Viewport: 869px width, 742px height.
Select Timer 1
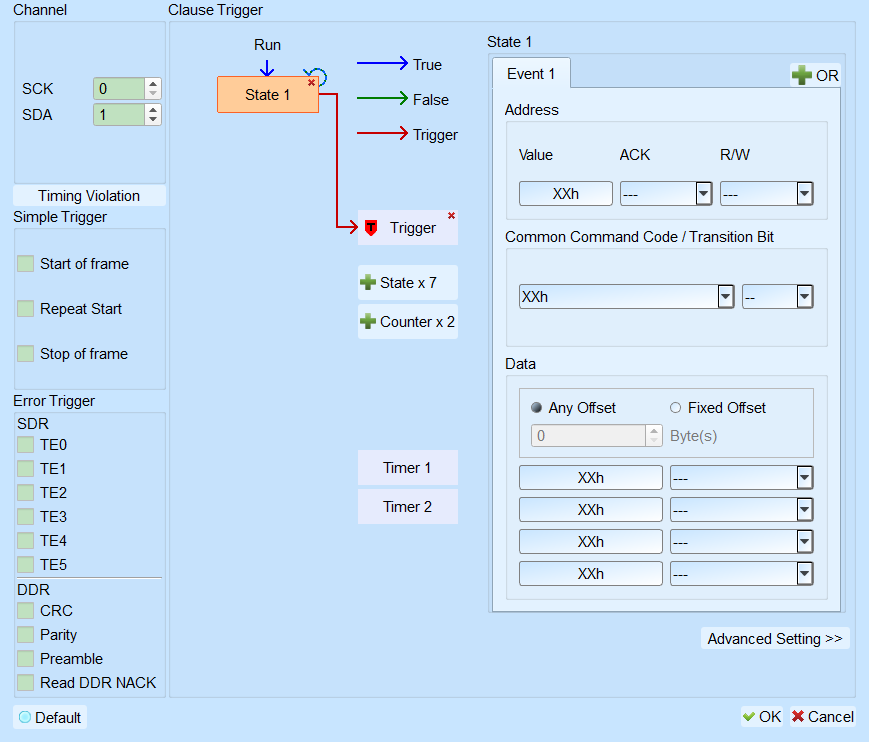pyautogui.click(x=408, y=468)
